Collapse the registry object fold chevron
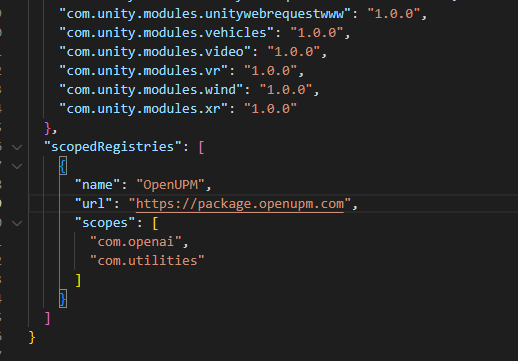Image resolution: width=518 pixels, height=361 pixels. tap(17, 166)
